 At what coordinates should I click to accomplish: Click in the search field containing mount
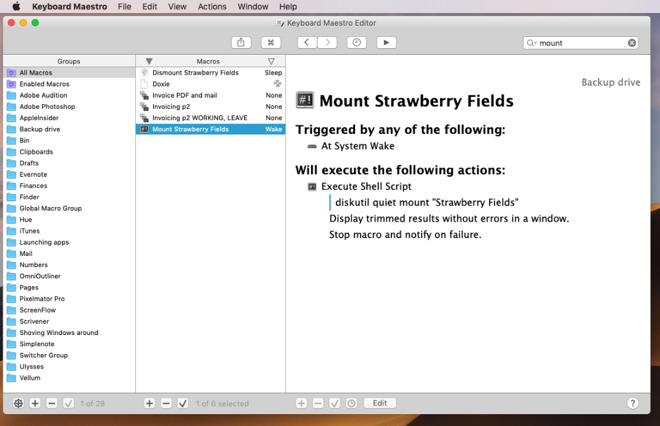tap(581, 43)
